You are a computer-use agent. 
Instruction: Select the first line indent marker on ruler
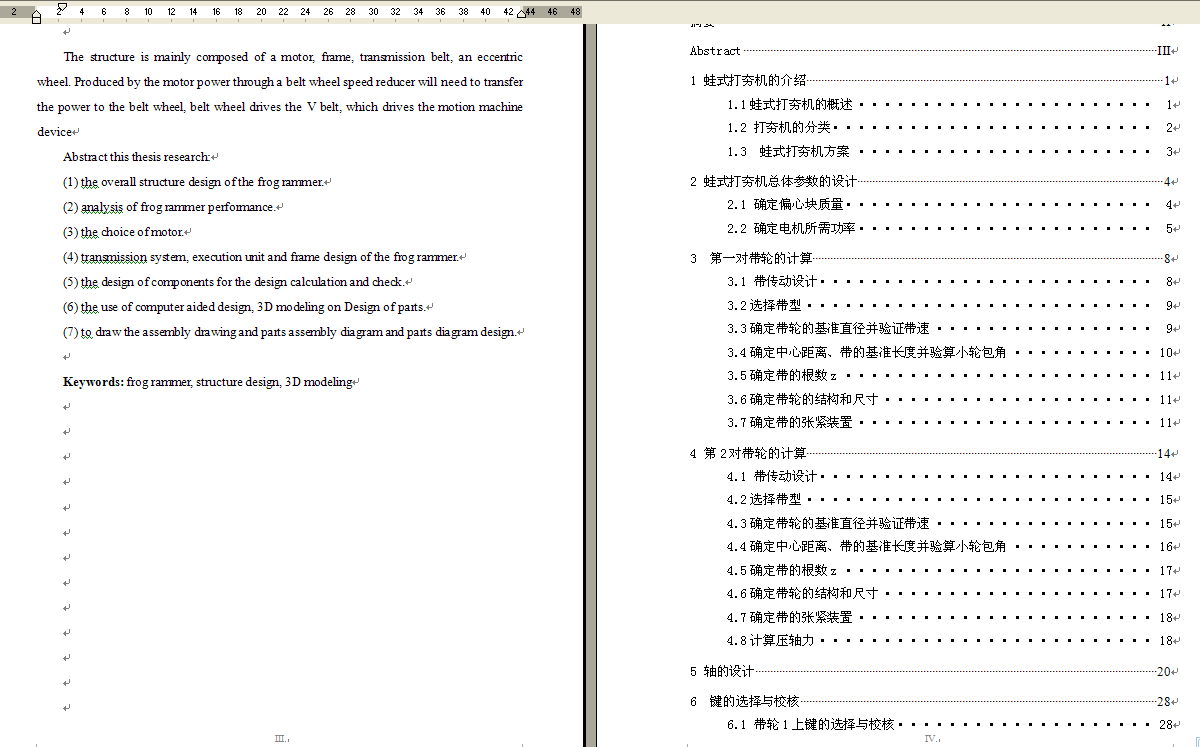(x=62, y=7)
